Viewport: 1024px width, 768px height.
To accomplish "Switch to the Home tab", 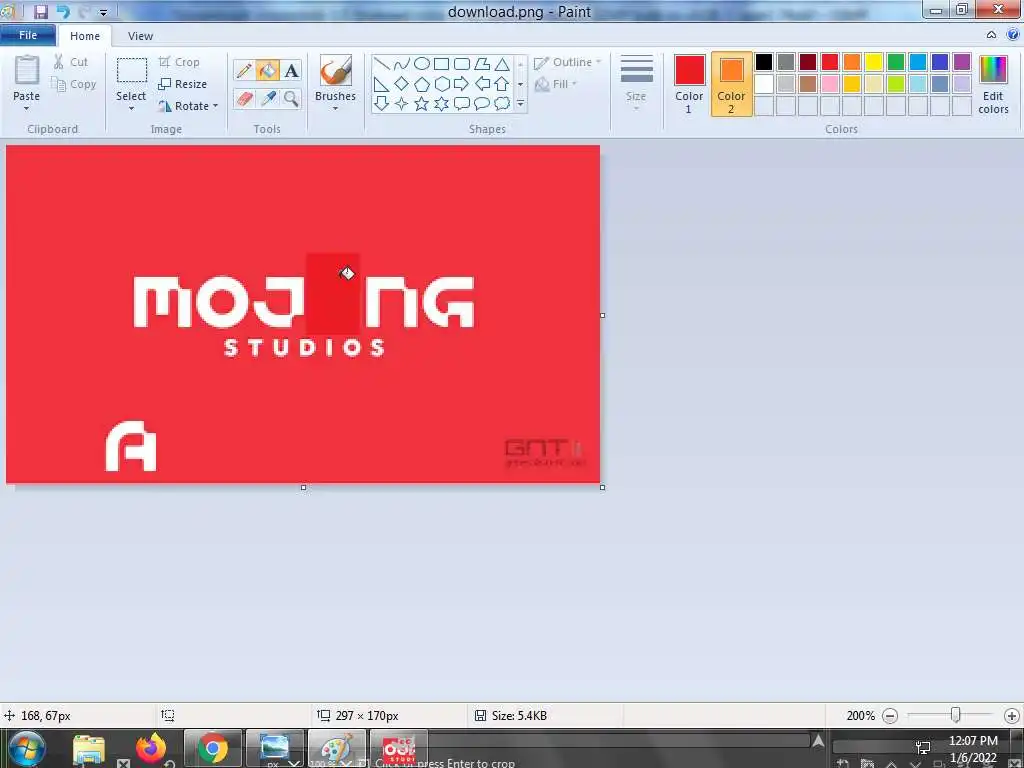I will (85, 36).
